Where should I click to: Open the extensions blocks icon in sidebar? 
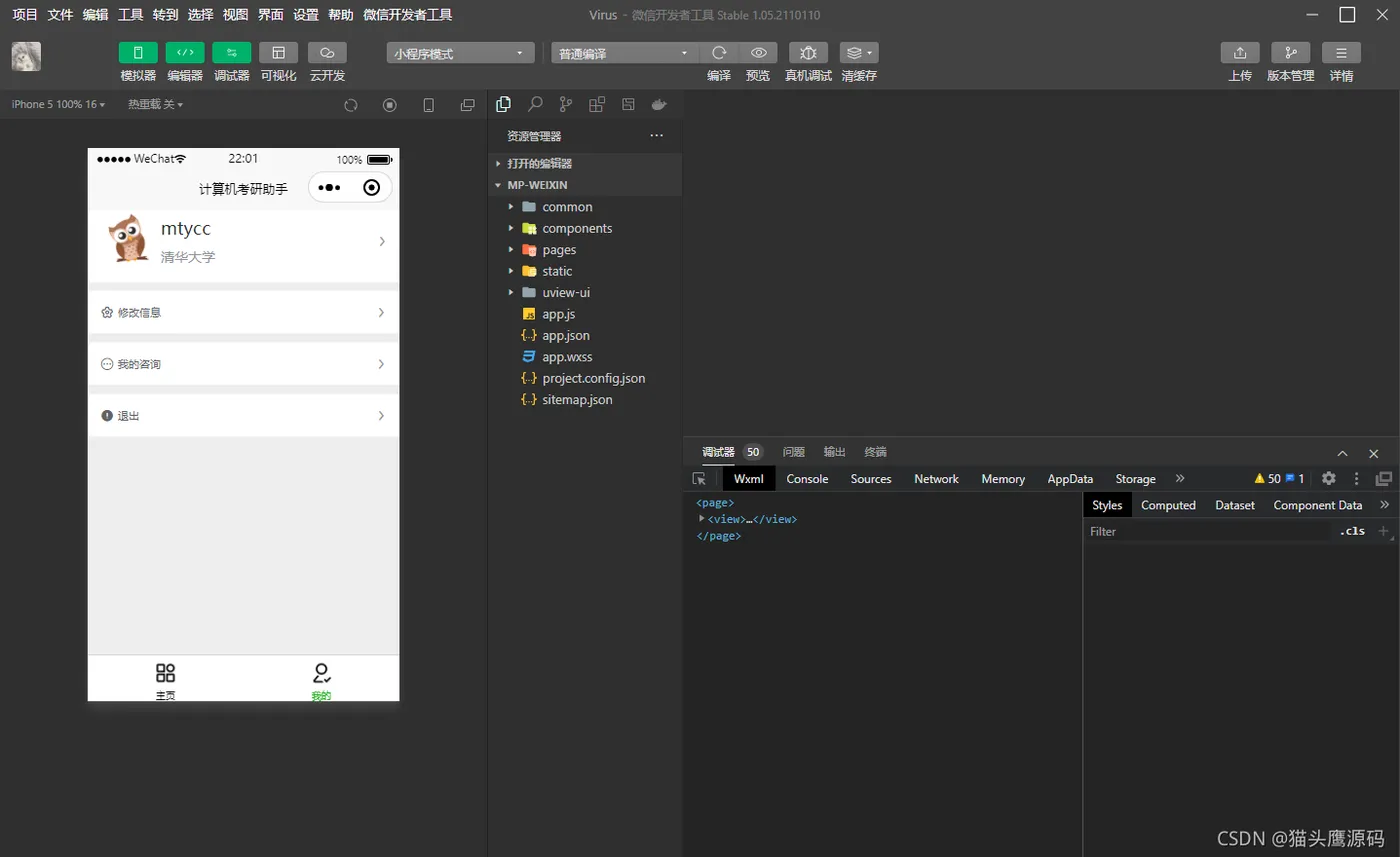[x=597, y=104]
